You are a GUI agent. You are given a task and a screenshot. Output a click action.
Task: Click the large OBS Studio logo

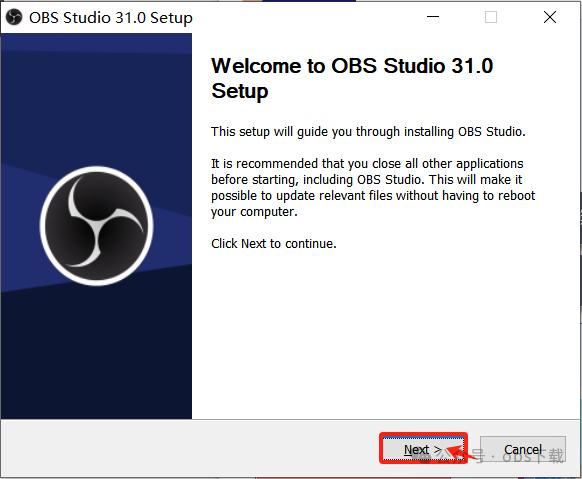pos(97,226)
